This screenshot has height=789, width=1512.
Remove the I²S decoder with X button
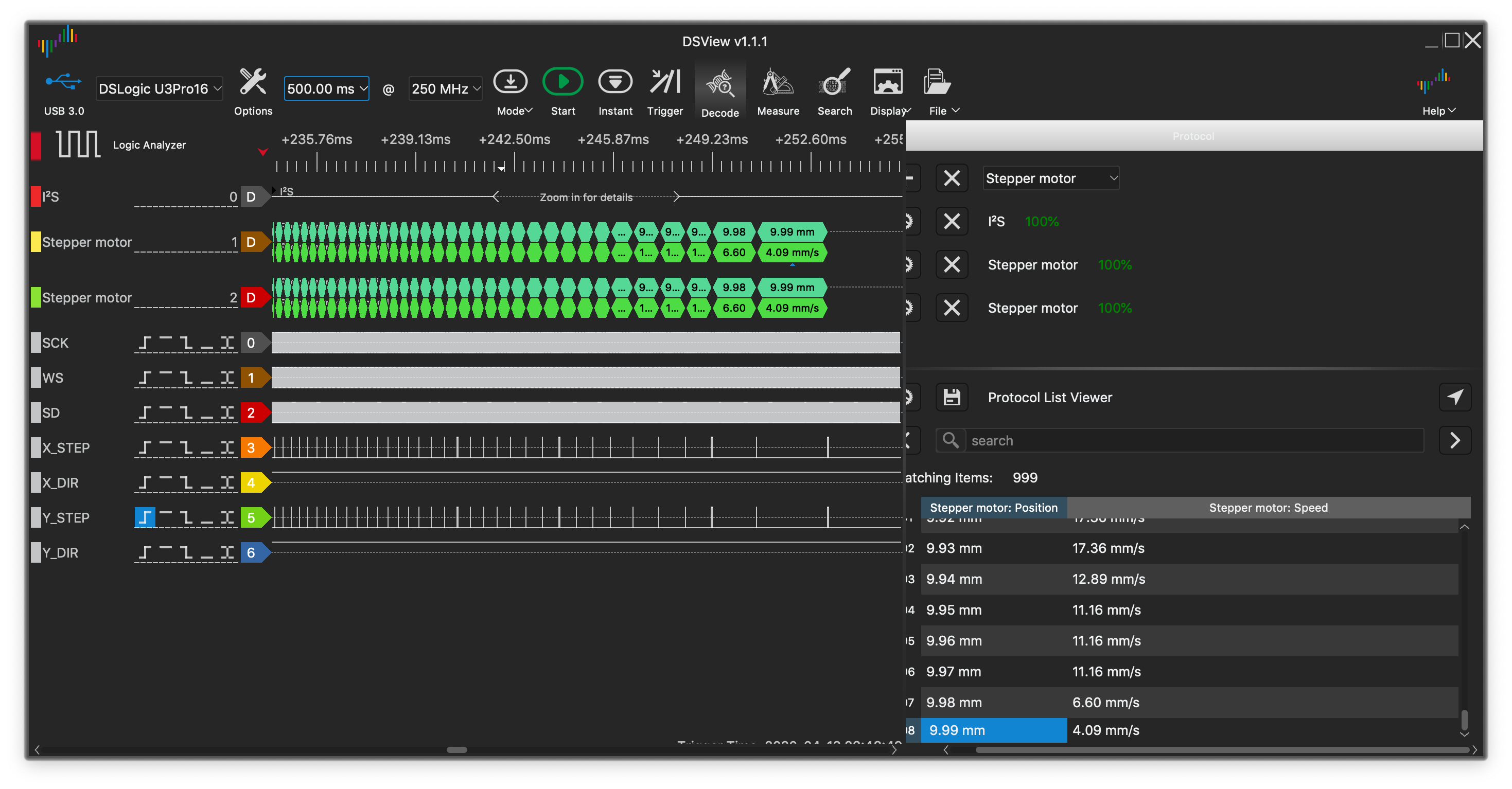point(952,222)
